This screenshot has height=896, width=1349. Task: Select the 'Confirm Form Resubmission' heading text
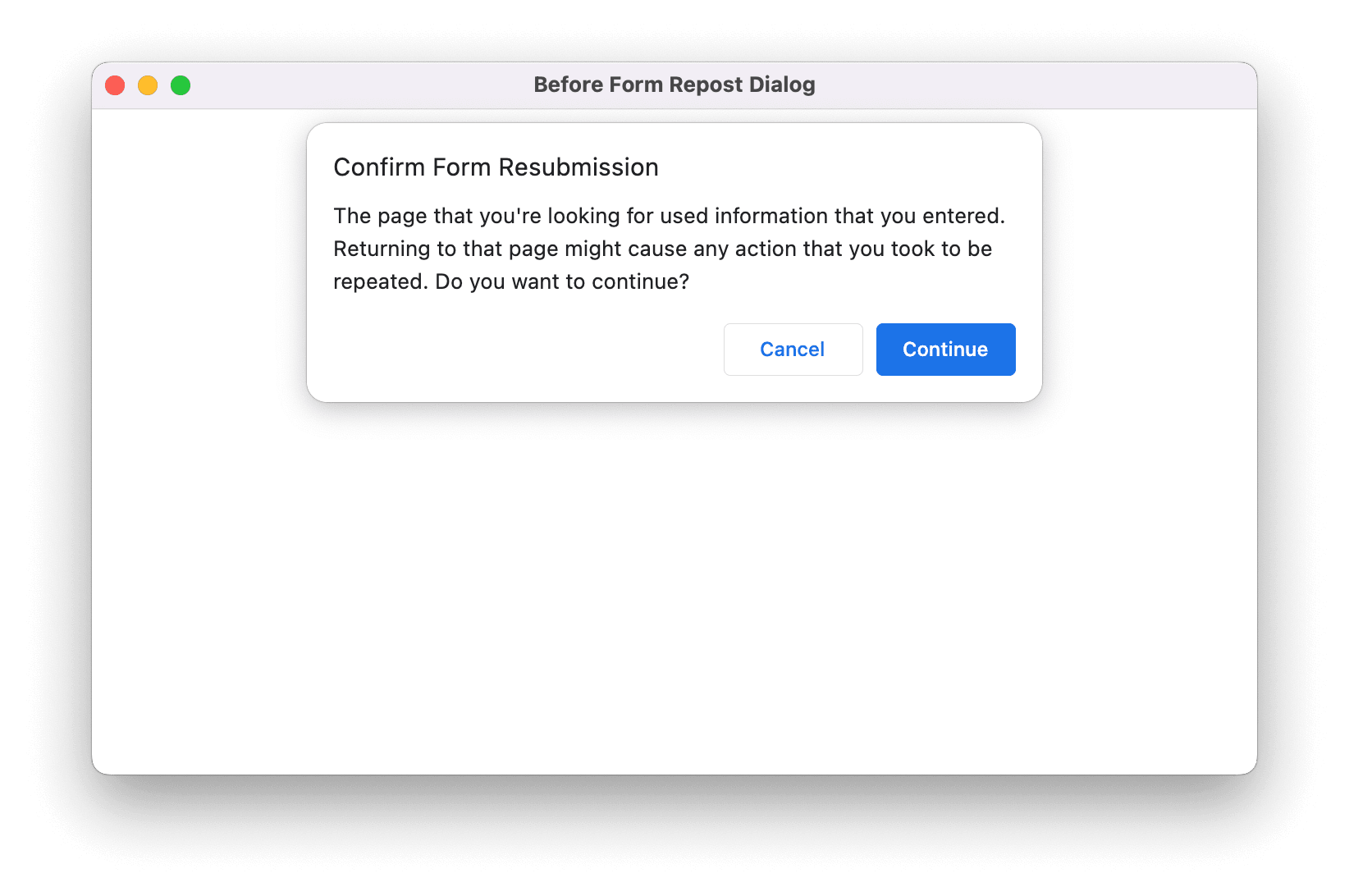(496, 167)
